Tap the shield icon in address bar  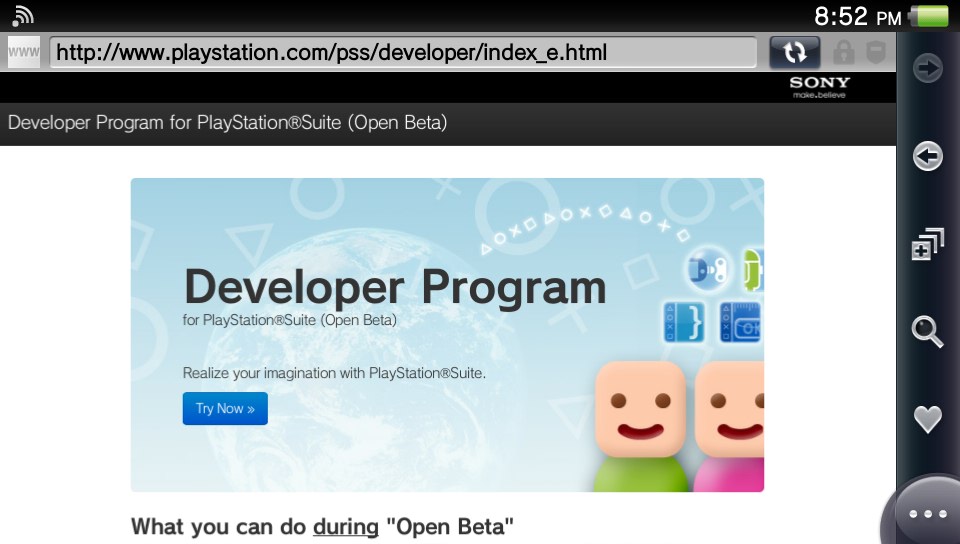pyautogui.click(x=877, y=53)
